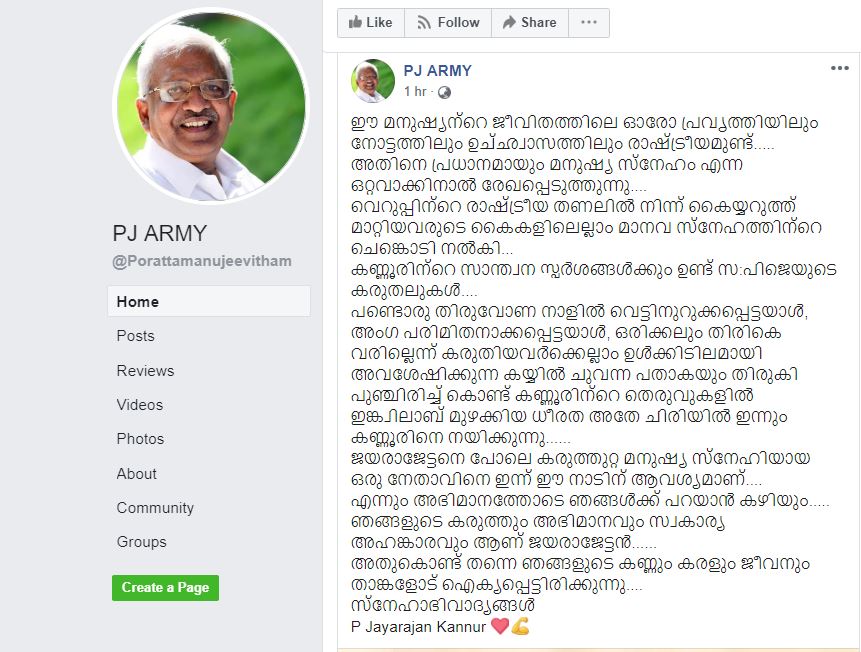Select the Home tab in sidebar
The image size is (861, 652).
[x=209, y=301]
